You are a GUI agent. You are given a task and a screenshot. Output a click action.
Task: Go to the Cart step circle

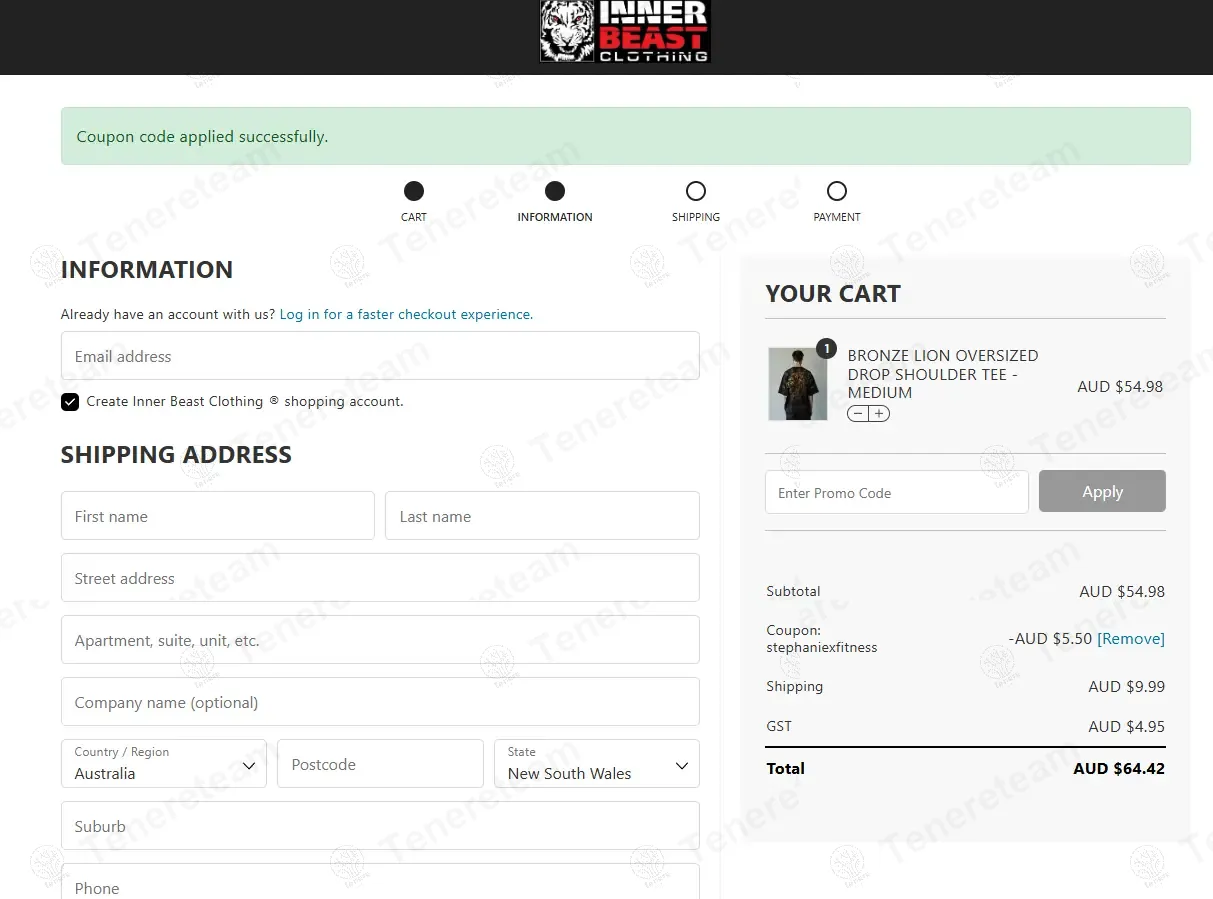pos(414,191)
